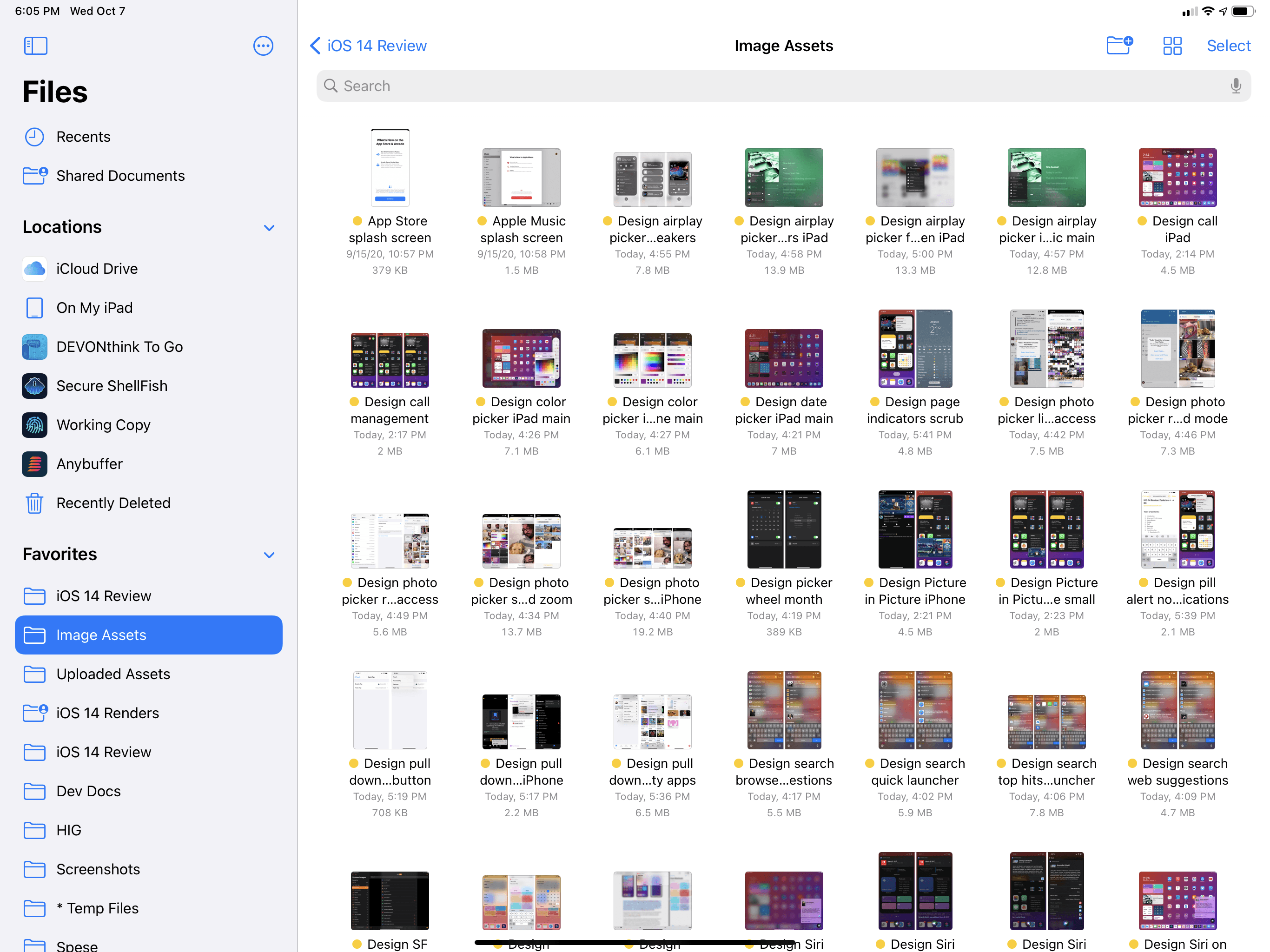Open Recents in sidebar
Image resolution: width=1270 pixels, height=952 pixels.
pyautogui.click(x=149, y=137)
